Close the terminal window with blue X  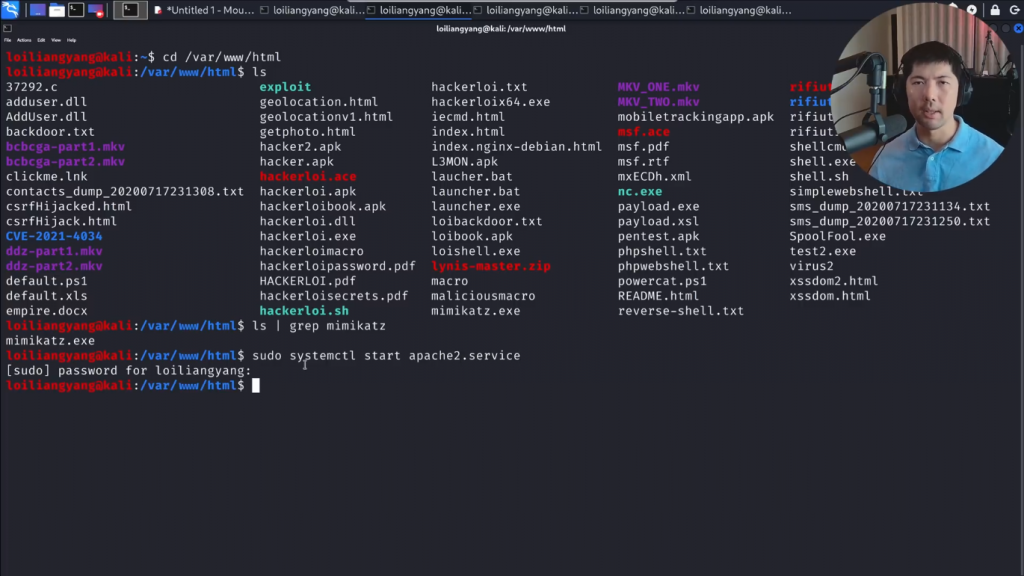1018,29
